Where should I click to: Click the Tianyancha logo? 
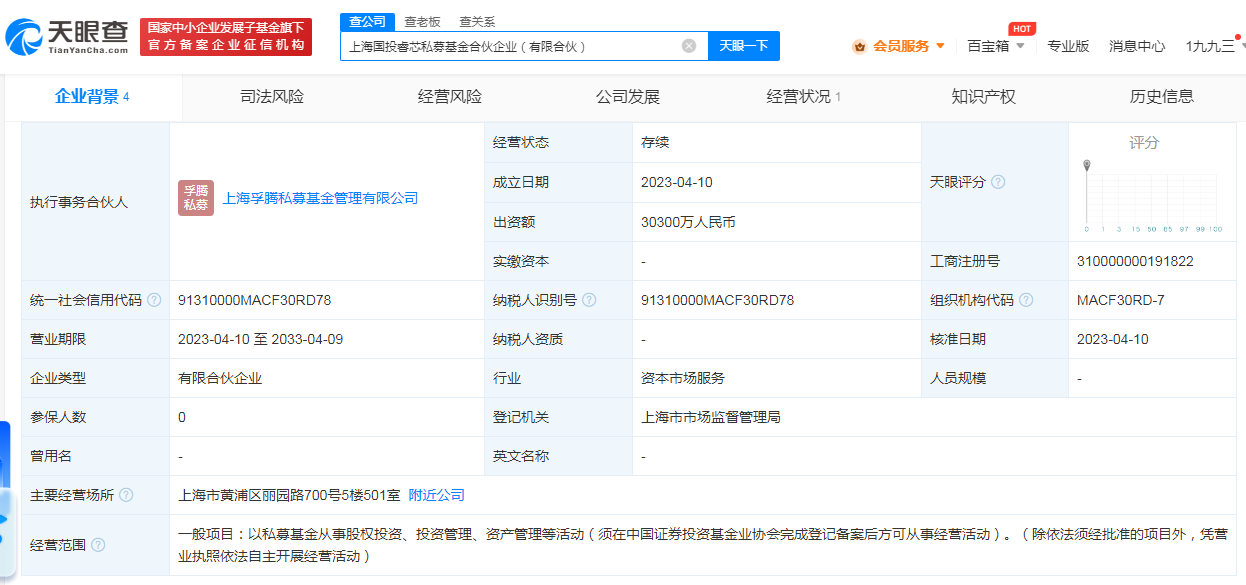(67, 38)
